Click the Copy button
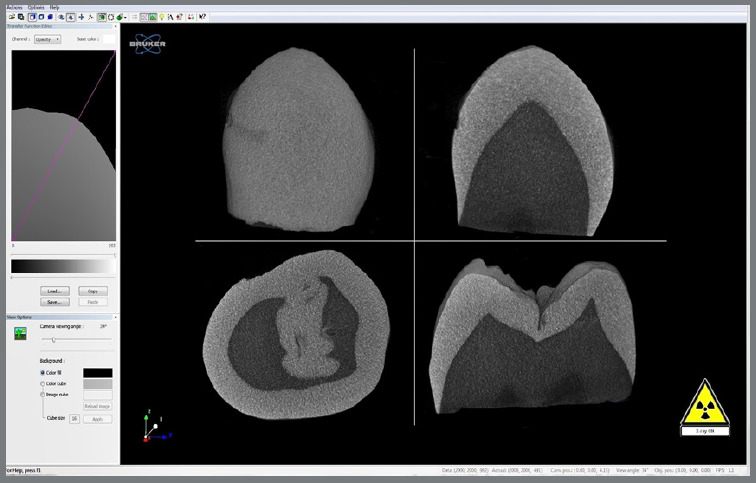The height and width of the screenshot is (483, 756). coord(93,291)
